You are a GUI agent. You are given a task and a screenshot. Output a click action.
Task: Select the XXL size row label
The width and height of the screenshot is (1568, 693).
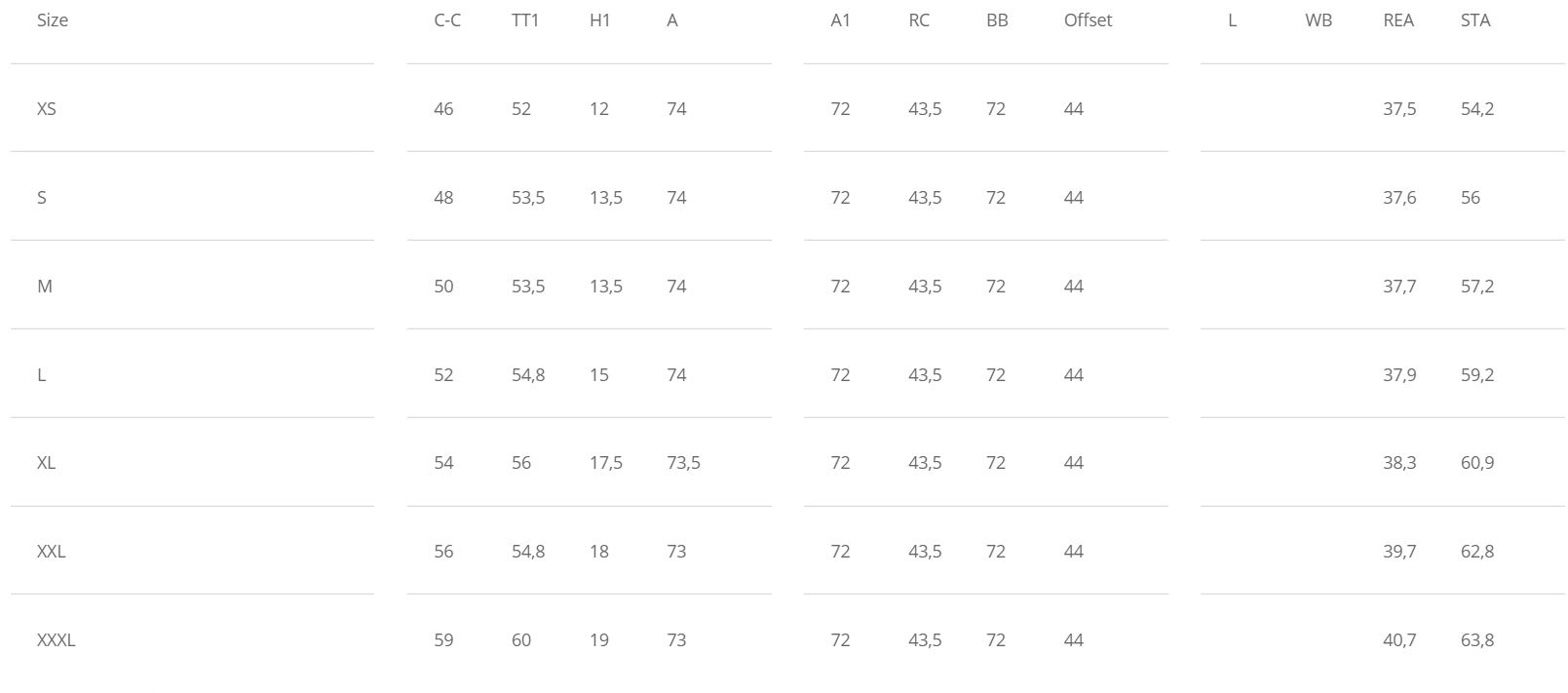52,552
